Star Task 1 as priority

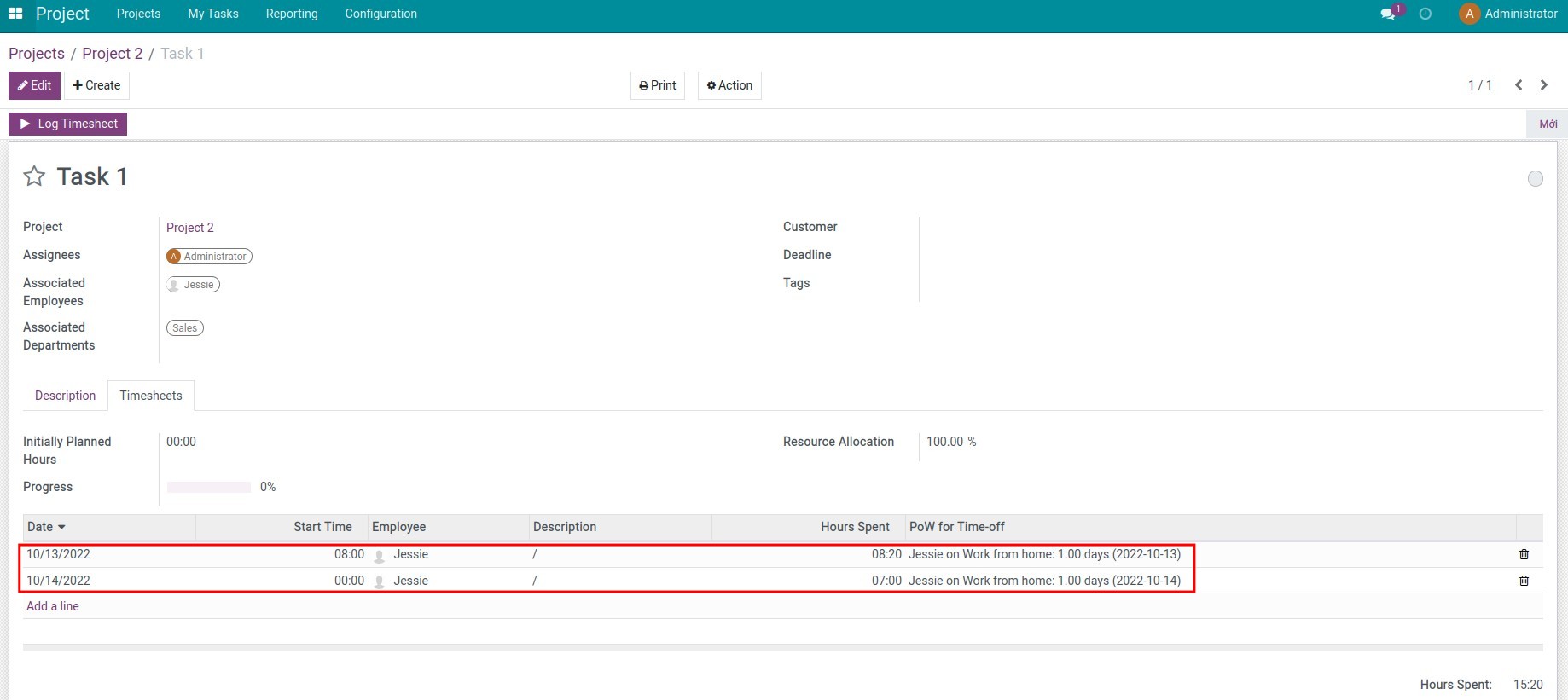pyautogui.click(x=34, y=176)
